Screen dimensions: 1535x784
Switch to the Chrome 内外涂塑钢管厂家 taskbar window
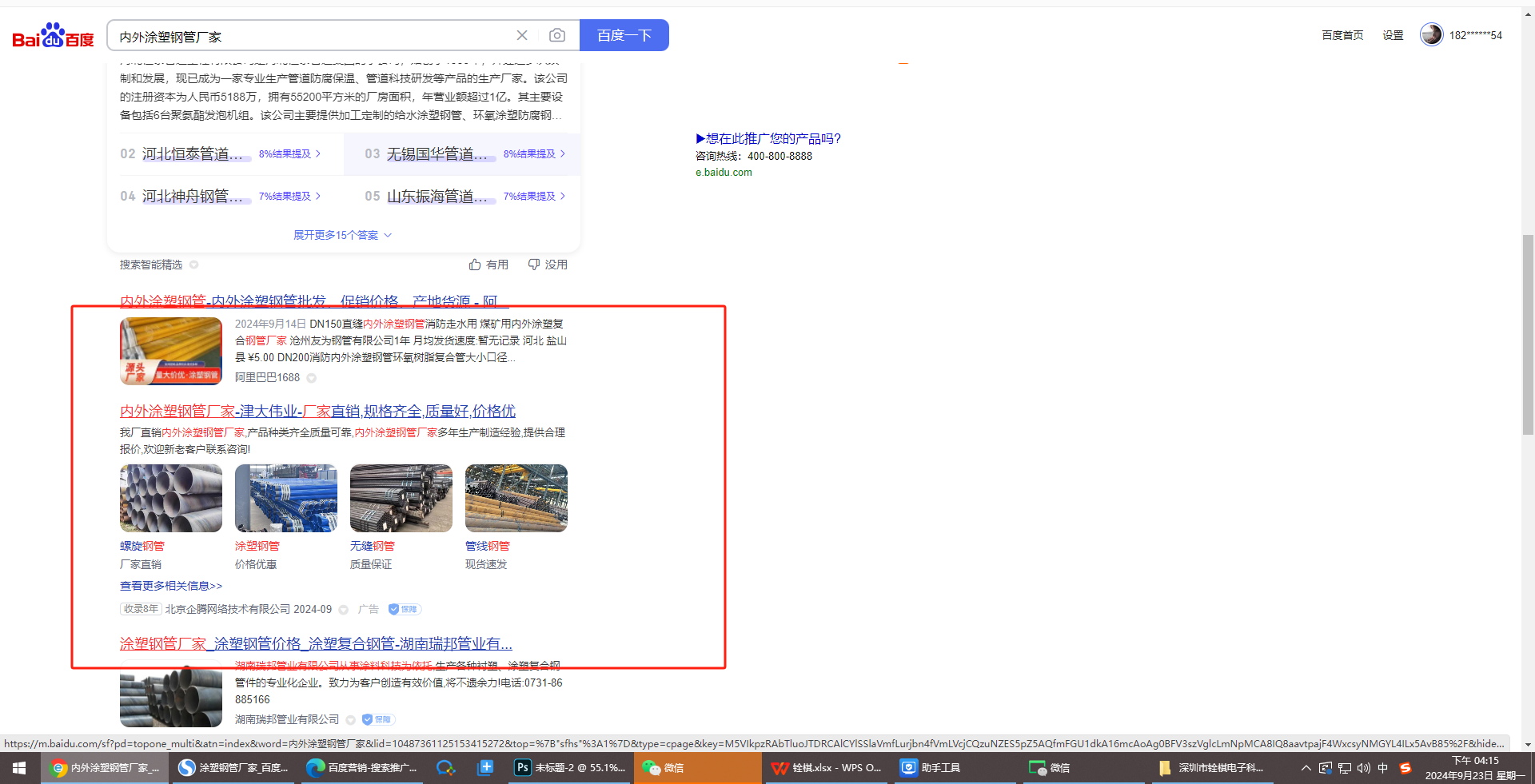tap(105, 768)
